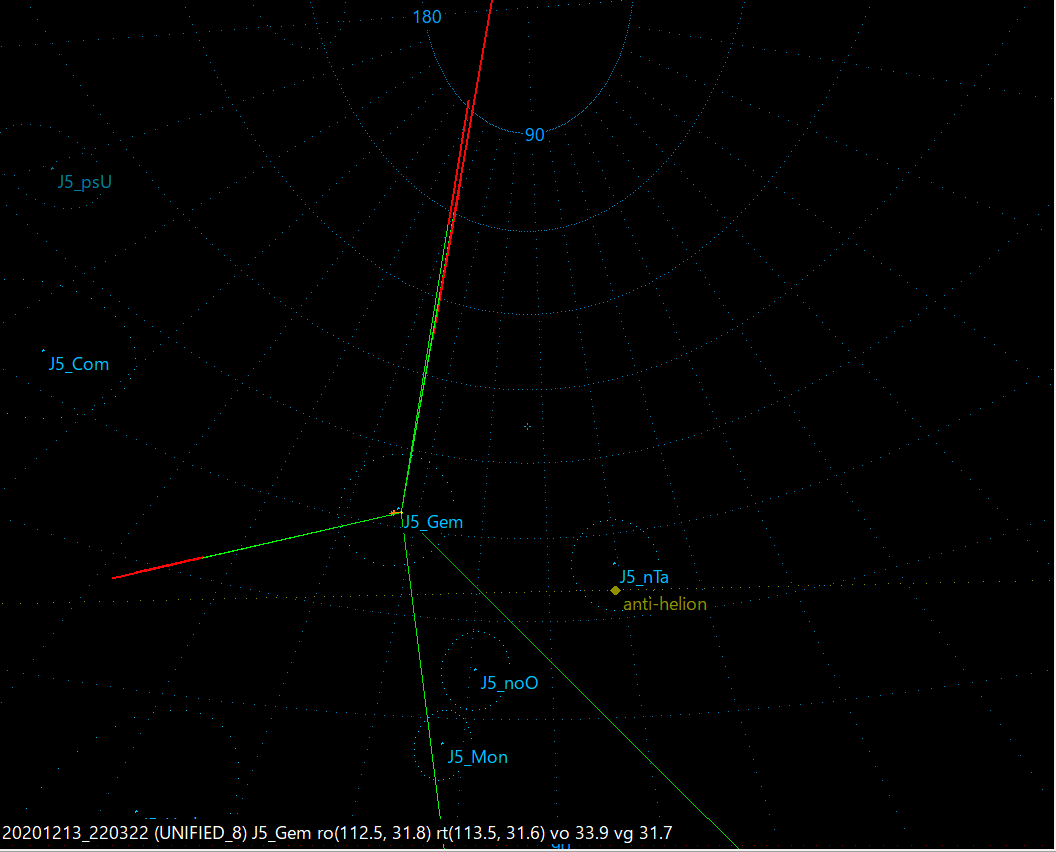Click the small cross at the chart center
The image size is (1056, 852).
(527, 426)
